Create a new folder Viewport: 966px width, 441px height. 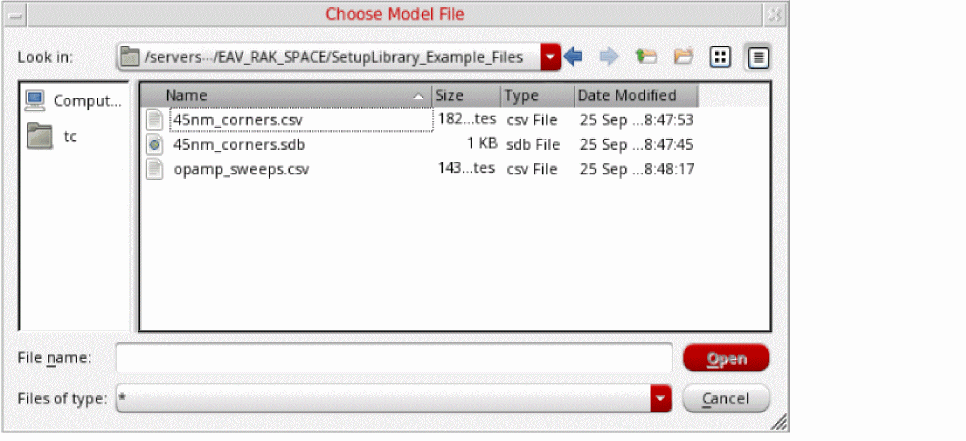[x=683, y=57]
